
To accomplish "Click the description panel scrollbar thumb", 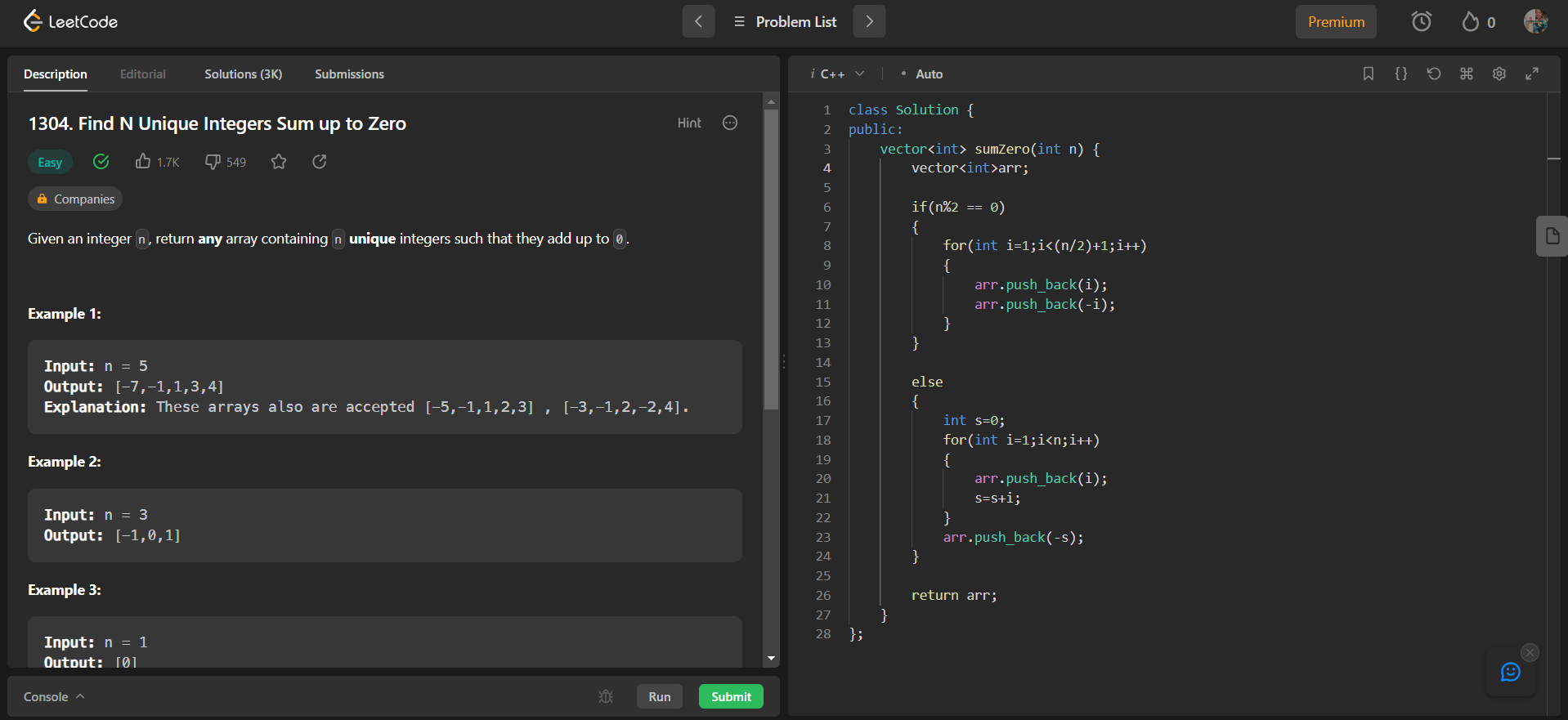I will 771,259.
